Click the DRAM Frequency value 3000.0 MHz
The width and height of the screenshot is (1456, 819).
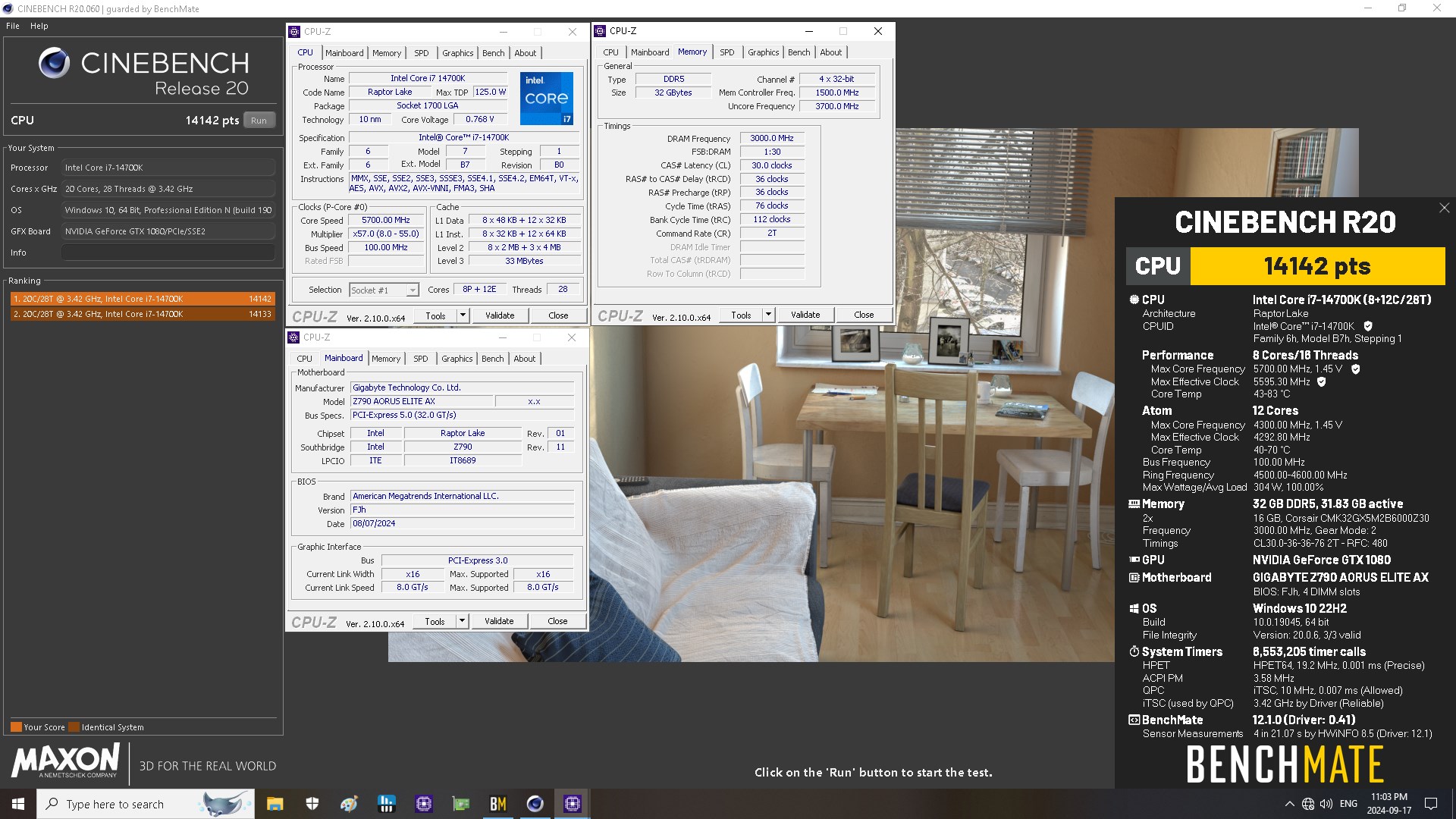772,138
